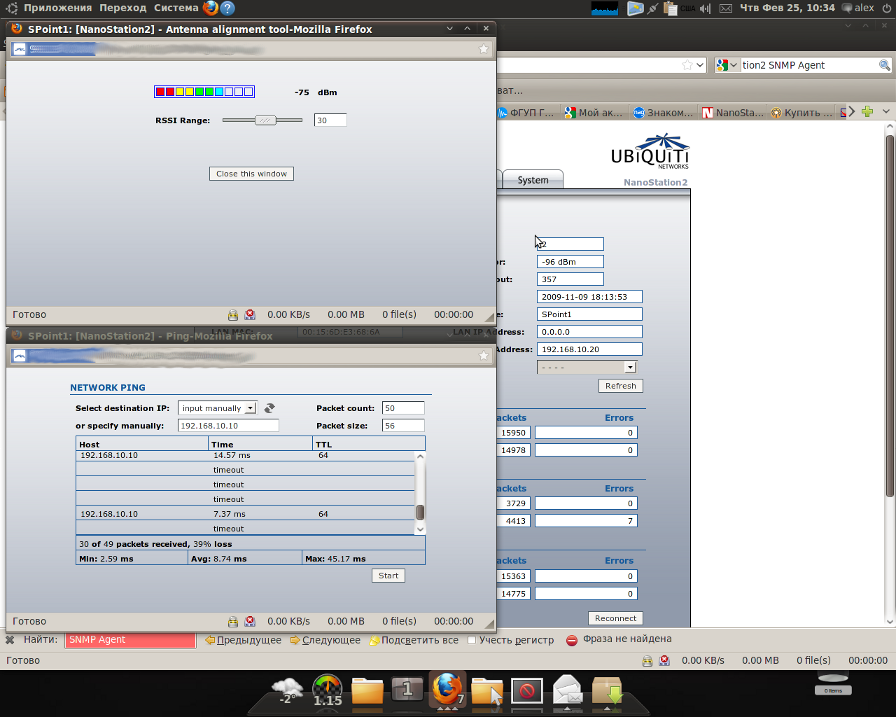Click the red no-entry screen icon in dock
Screen dimensions: 896x717
[x=527, y=691]
